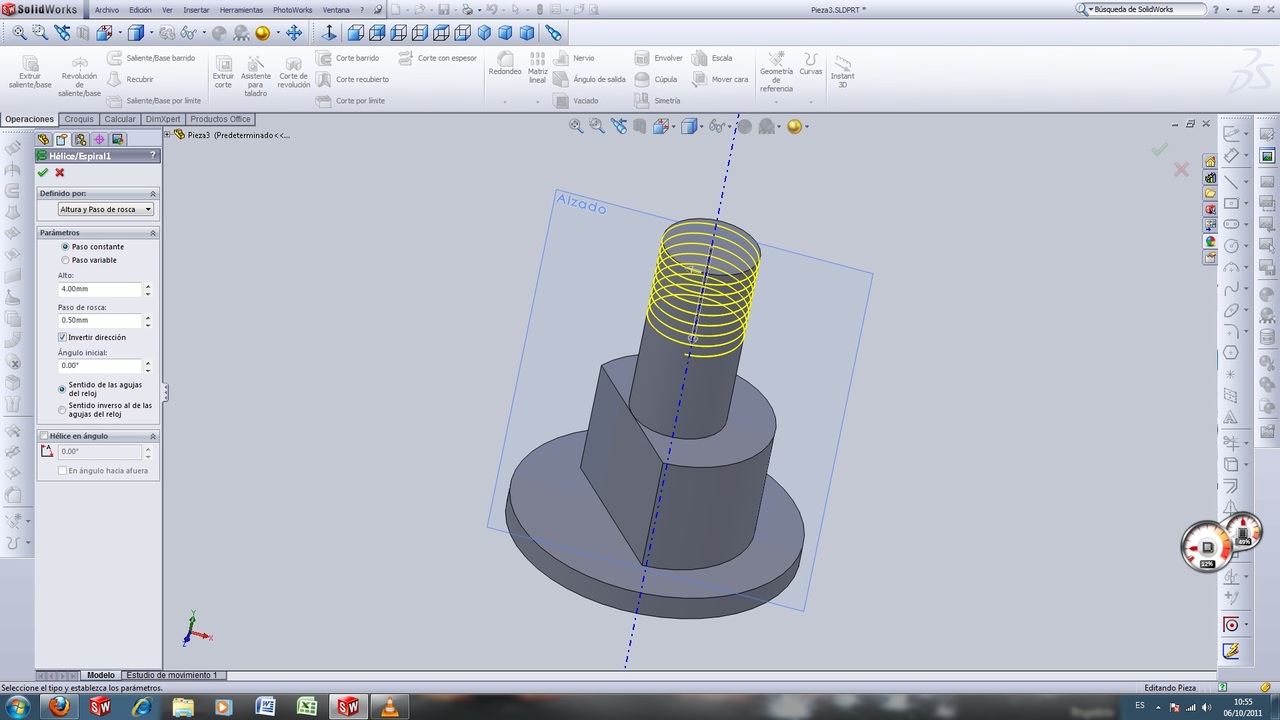The height and width of the screenshot is (720, 1280).
Task: Select Sentido inverso al de las agujas
Action: coord(62,410)
